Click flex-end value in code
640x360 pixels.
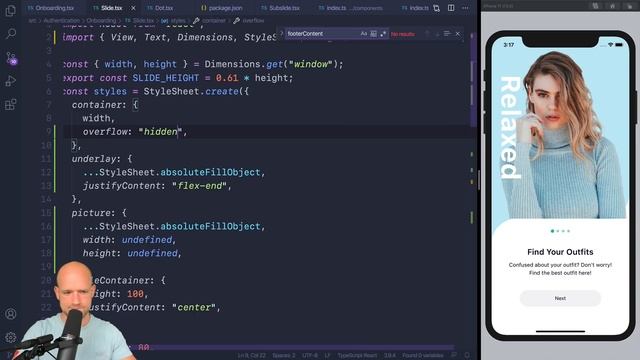click(x=200, y=186)
